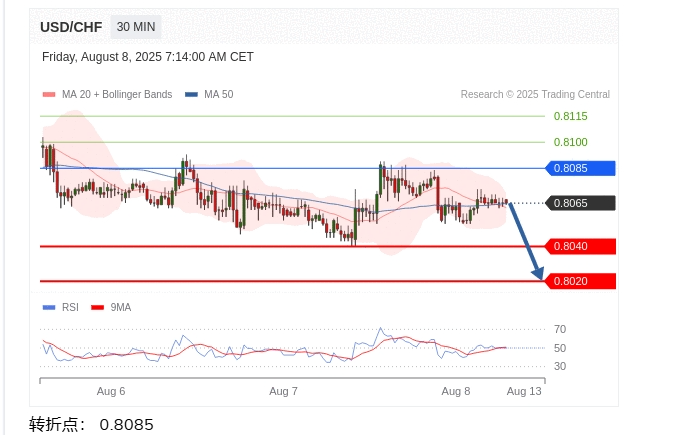Click the 0.8115 resistance level label
The height and width of the screenshot is (435, 674).
(x=570, y=116)
